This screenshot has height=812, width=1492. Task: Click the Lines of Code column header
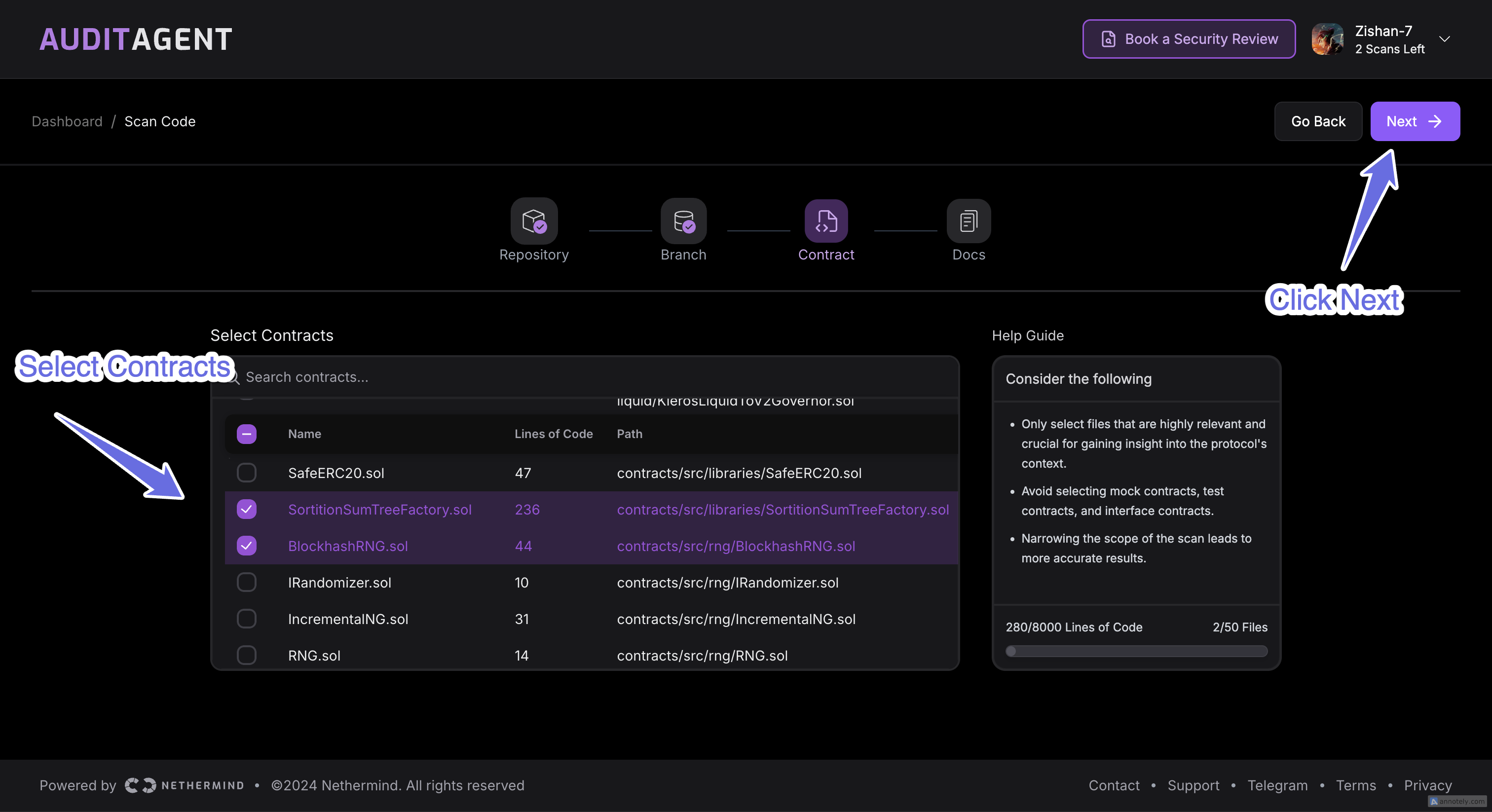pos(554,434)
